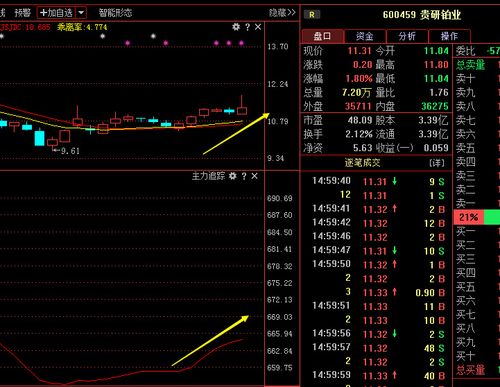Select 换手 value 2.12%

[359, 134]
